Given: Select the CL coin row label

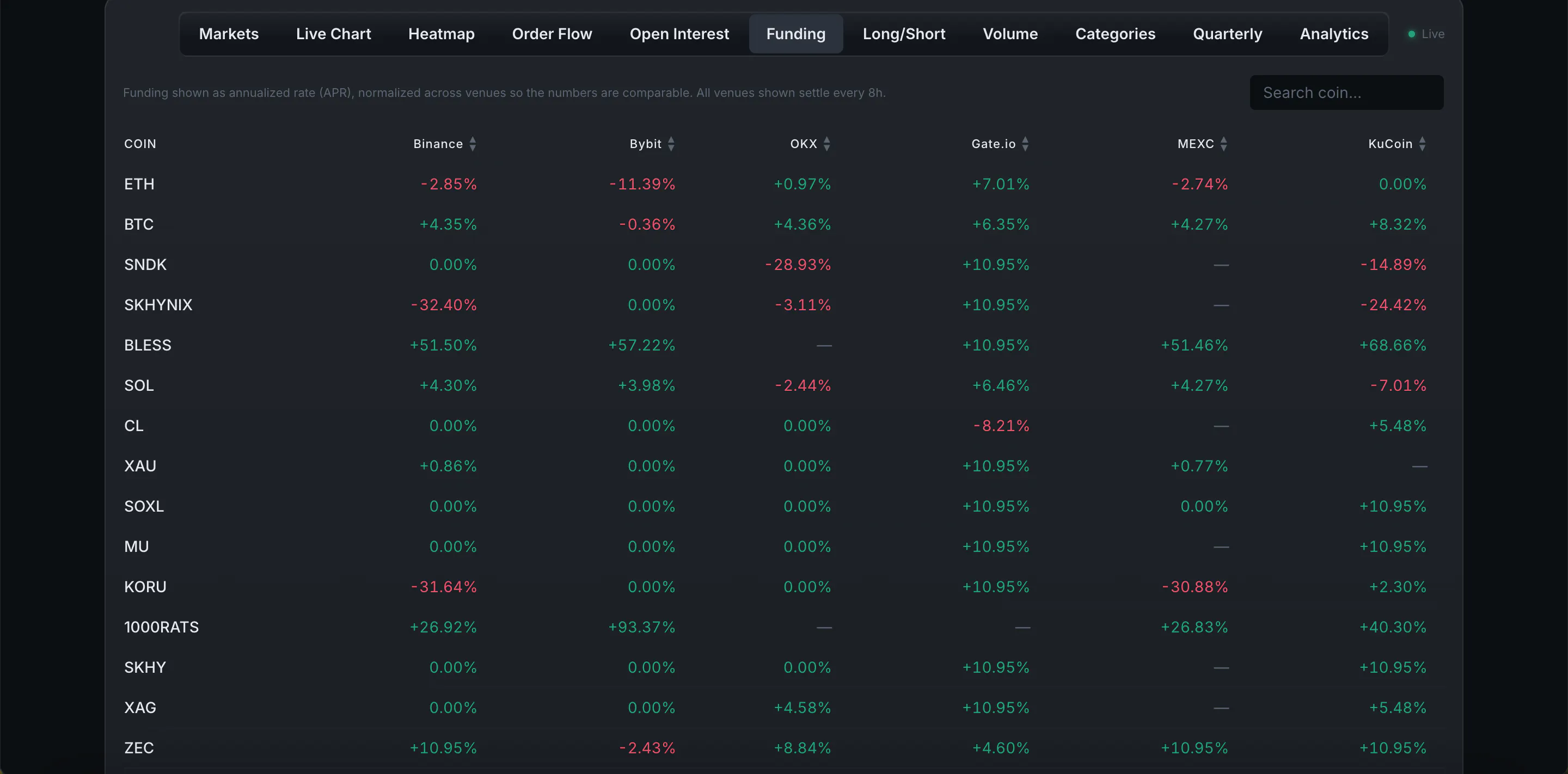Looking at the screenshot, I should tap(134, 425).
